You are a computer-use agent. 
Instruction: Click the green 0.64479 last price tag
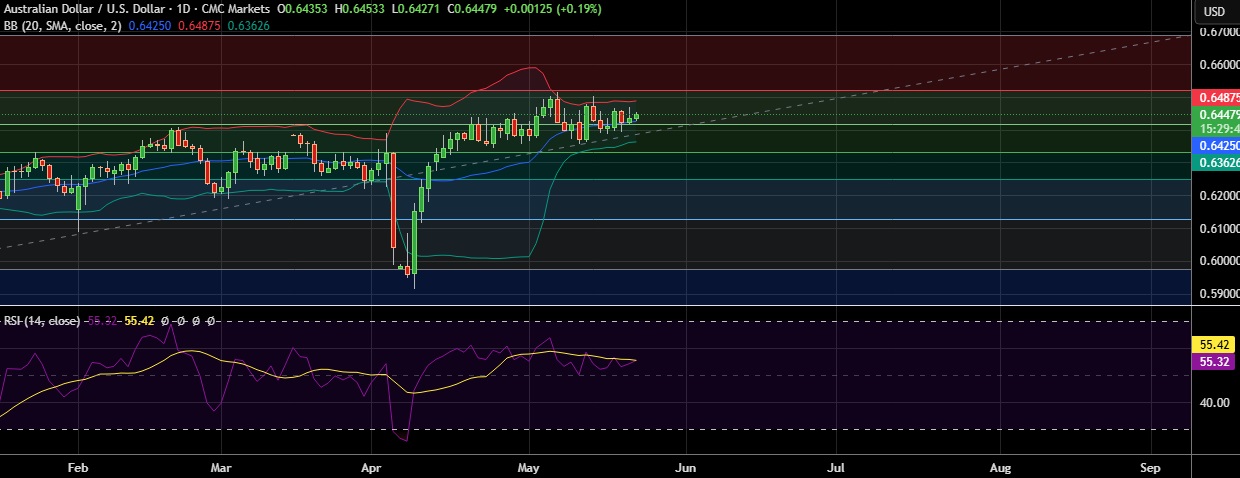pos(1214,114)
